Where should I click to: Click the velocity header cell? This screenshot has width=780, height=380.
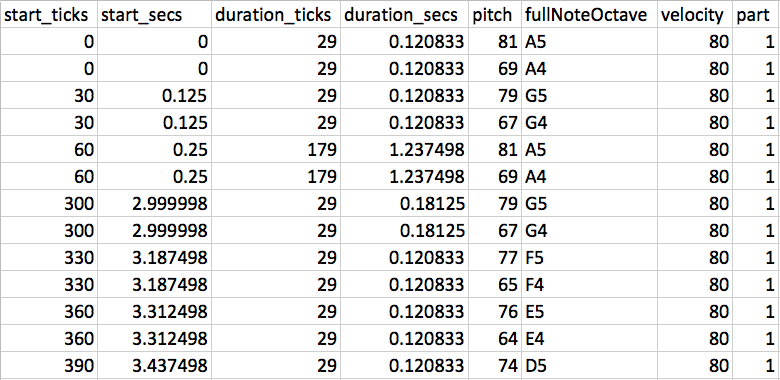coord(695,14)
